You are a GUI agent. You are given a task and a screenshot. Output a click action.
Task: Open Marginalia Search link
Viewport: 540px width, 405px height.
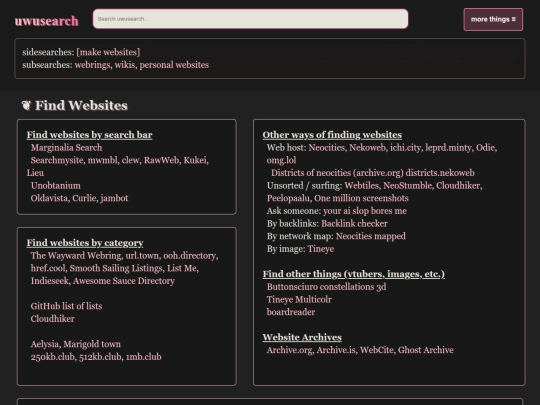[66, 147]
